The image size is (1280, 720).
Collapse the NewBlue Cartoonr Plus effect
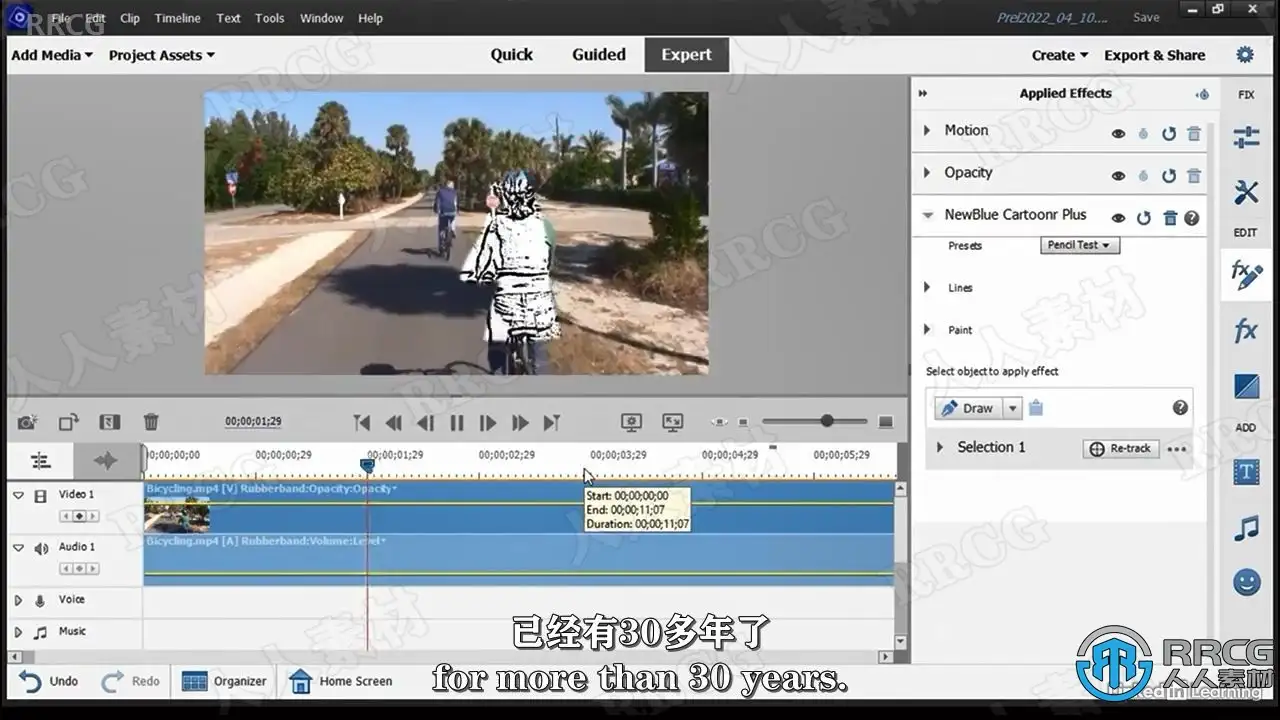pos(927,215)
